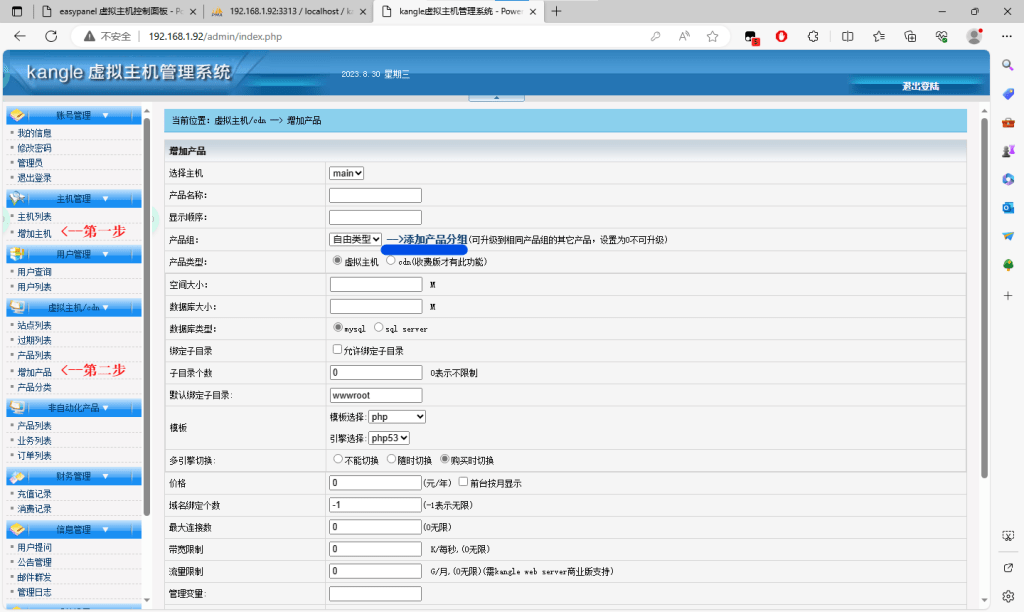1024x612 pixels.
Task: Open the 引擎选择 php53 dropdown
Action: (390, 438)
